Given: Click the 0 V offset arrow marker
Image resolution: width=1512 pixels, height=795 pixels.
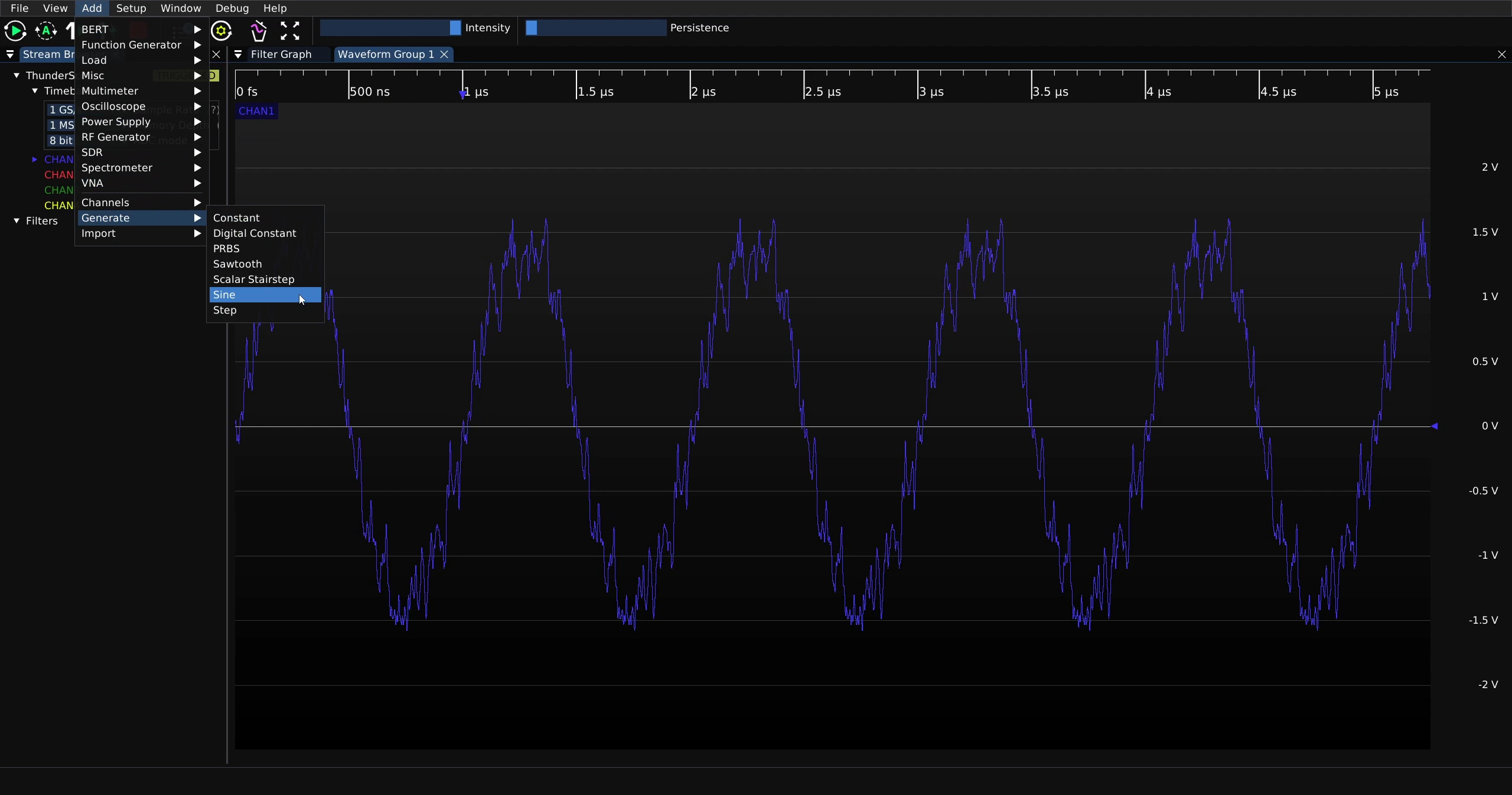Looking at the screenshot, I should click(x=1435, y=426).
